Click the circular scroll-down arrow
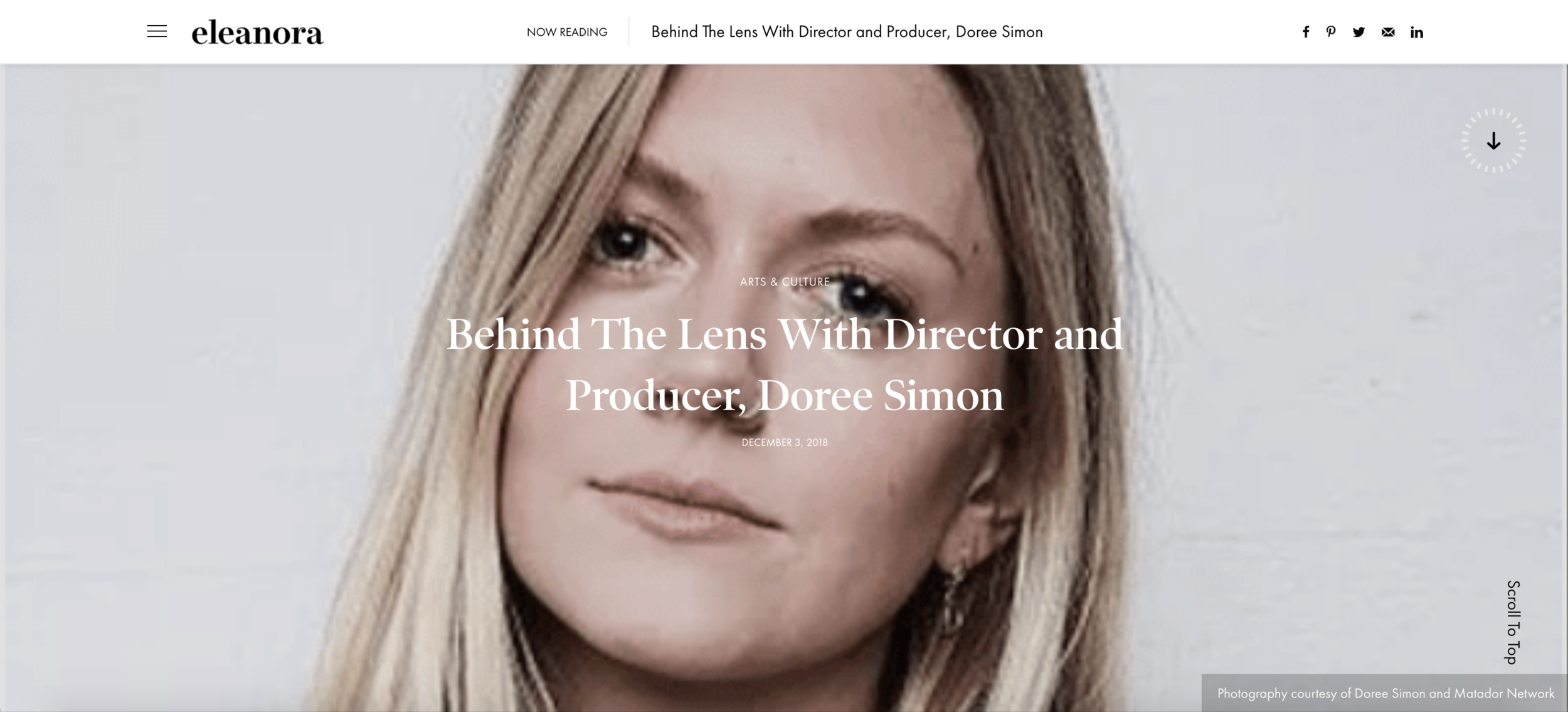This screenshot has width=1568, height=712. (1493, 141)
